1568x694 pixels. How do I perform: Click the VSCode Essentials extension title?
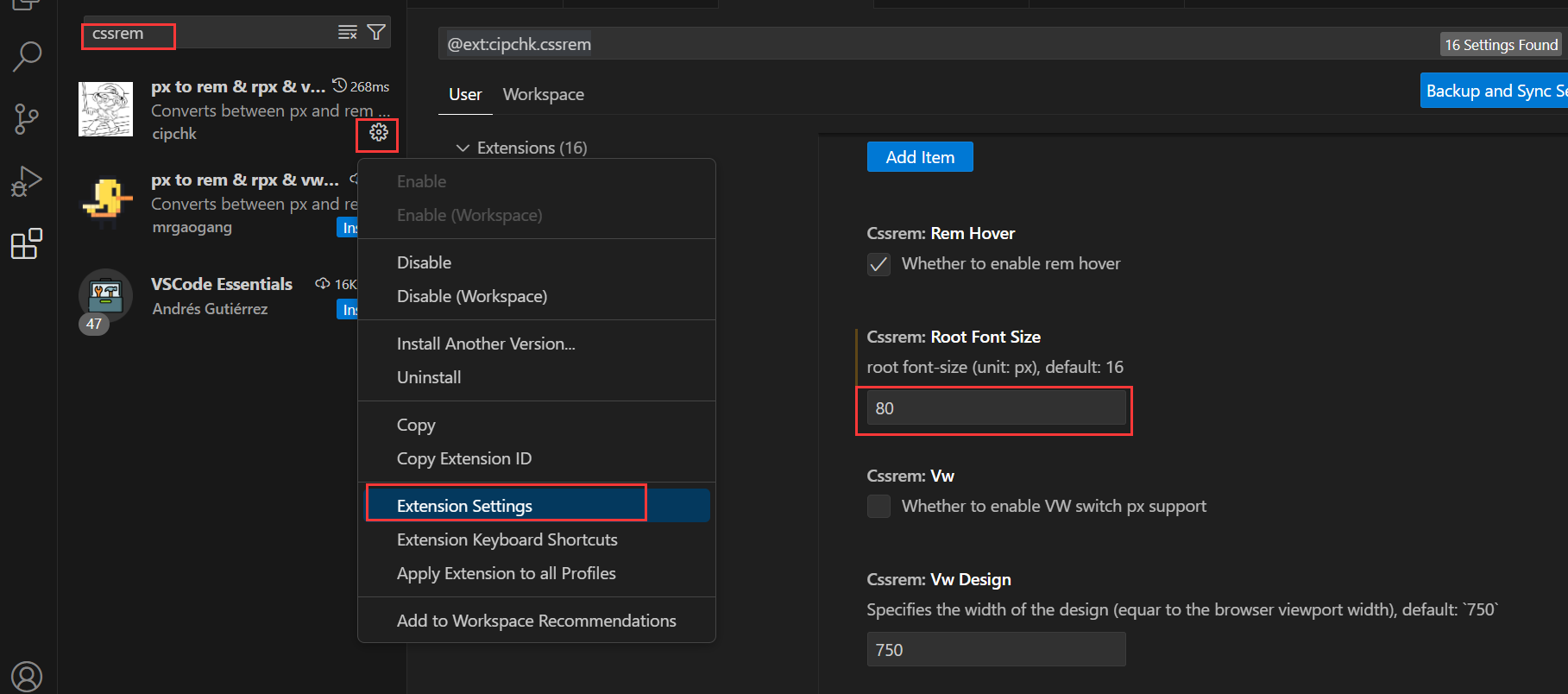point(222,284)
